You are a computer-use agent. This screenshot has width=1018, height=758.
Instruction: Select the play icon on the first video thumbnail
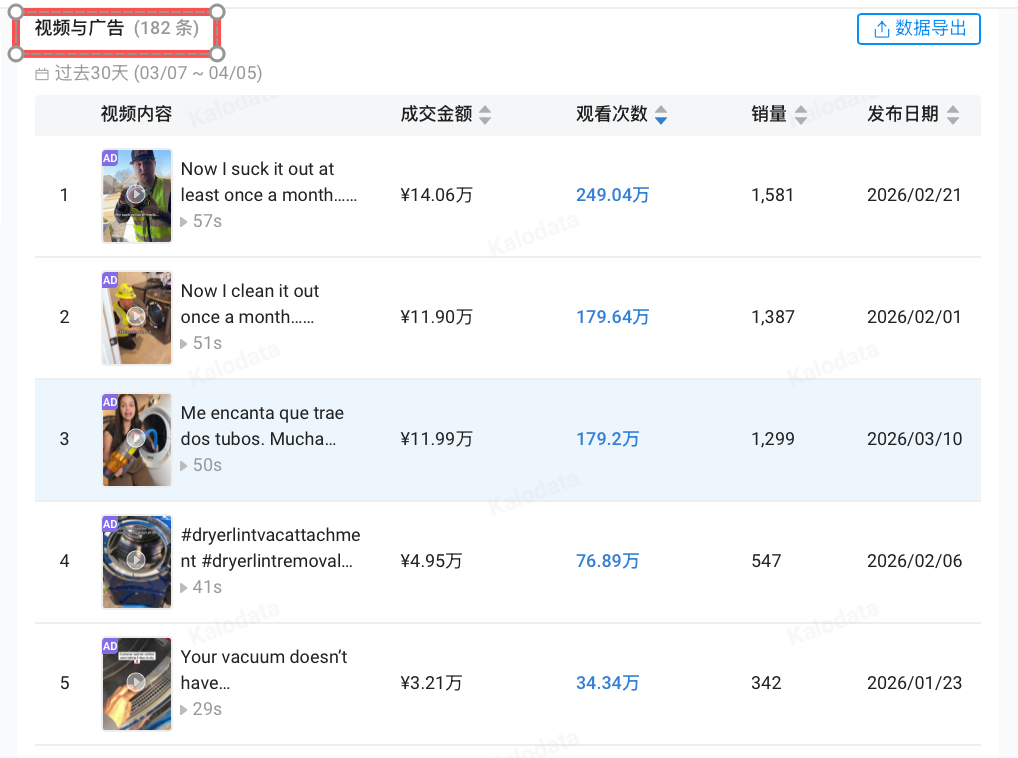[136, 195]
